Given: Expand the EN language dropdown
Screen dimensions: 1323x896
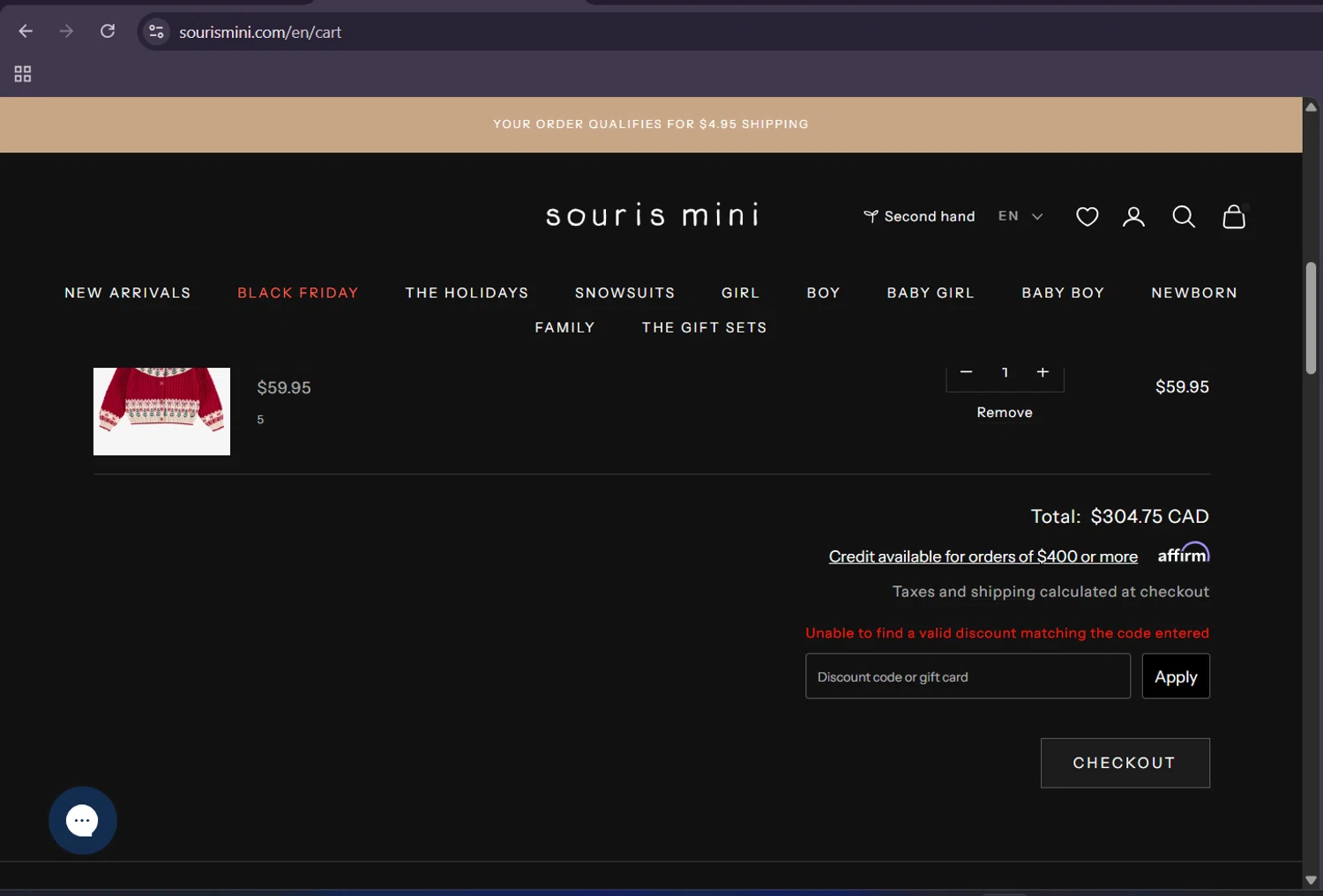Looking at the screenshot, I should [x=1020, y=216].
